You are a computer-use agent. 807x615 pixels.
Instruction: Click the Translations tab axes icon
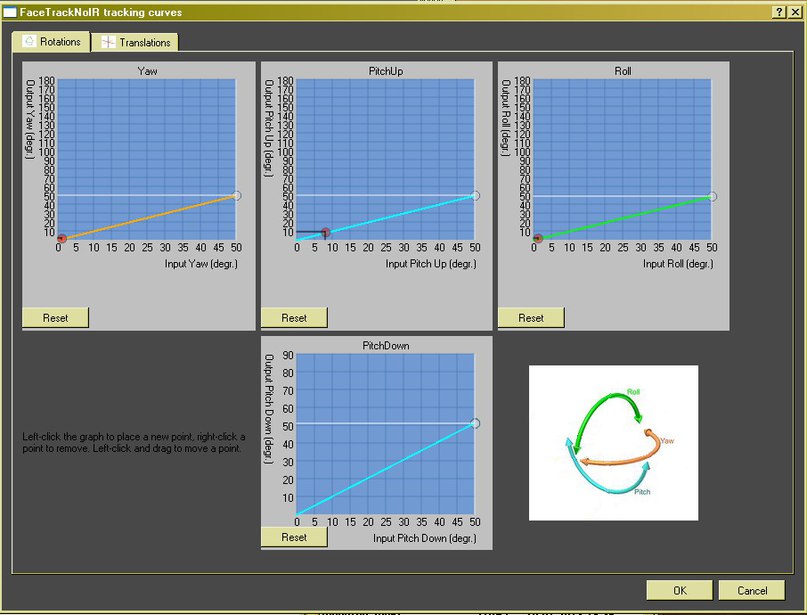[x=108, y=42]
